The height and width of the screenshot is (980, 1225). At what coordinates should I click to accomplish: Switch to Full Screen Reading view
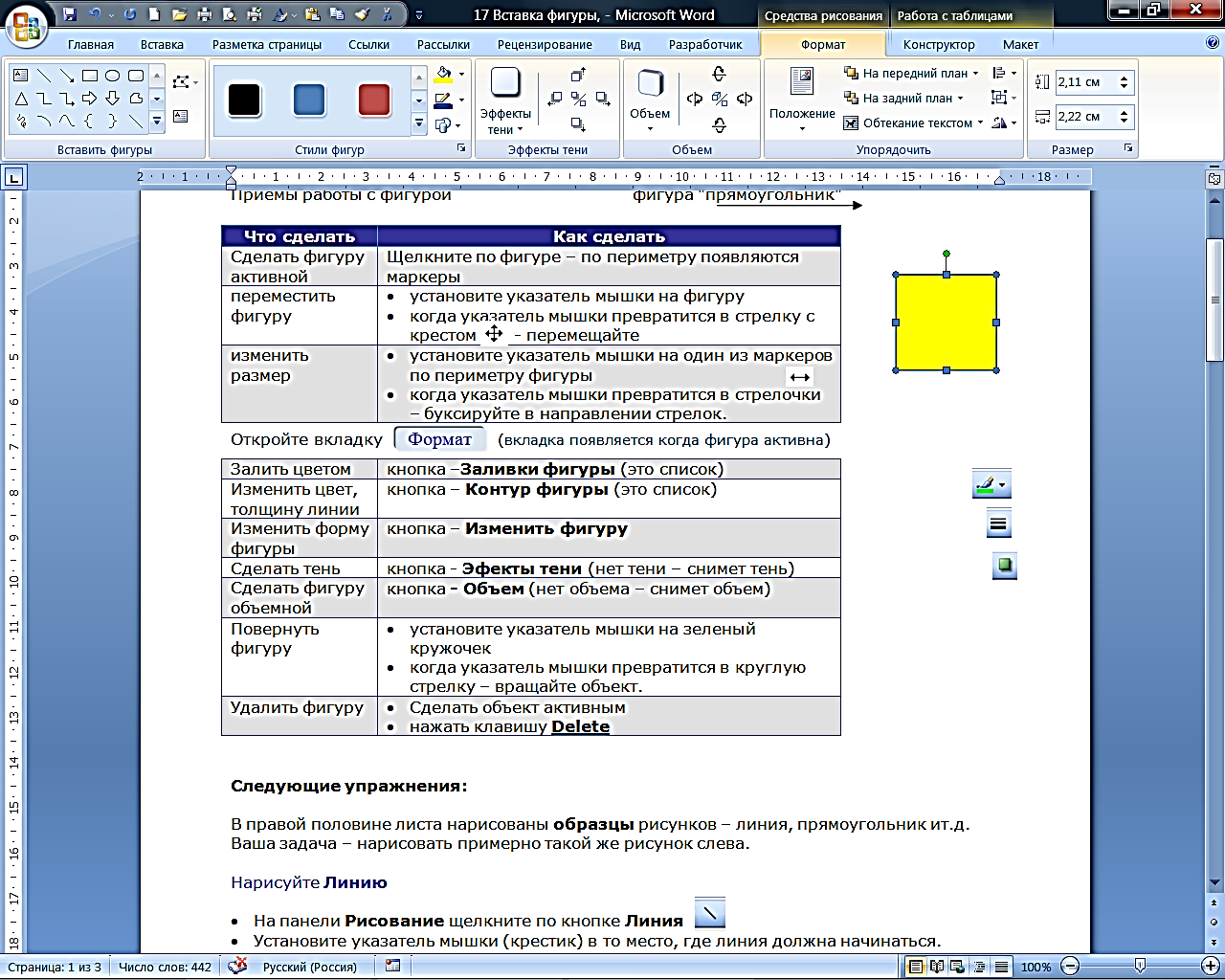coord(937,967)
